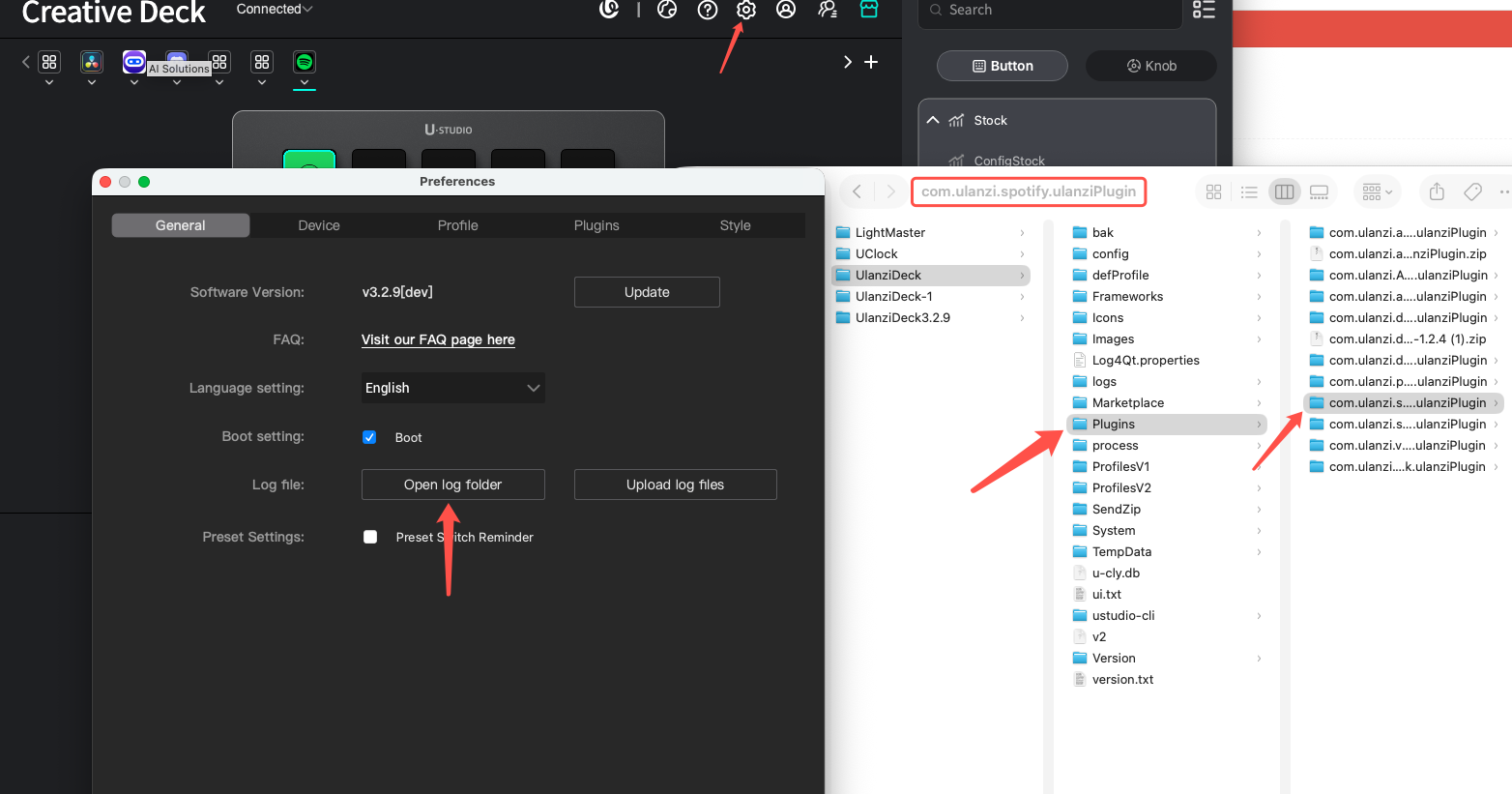Select the Knob tab in the plugin panel
This screenshot has width=1512, height=794.
tap(1151, 66)
